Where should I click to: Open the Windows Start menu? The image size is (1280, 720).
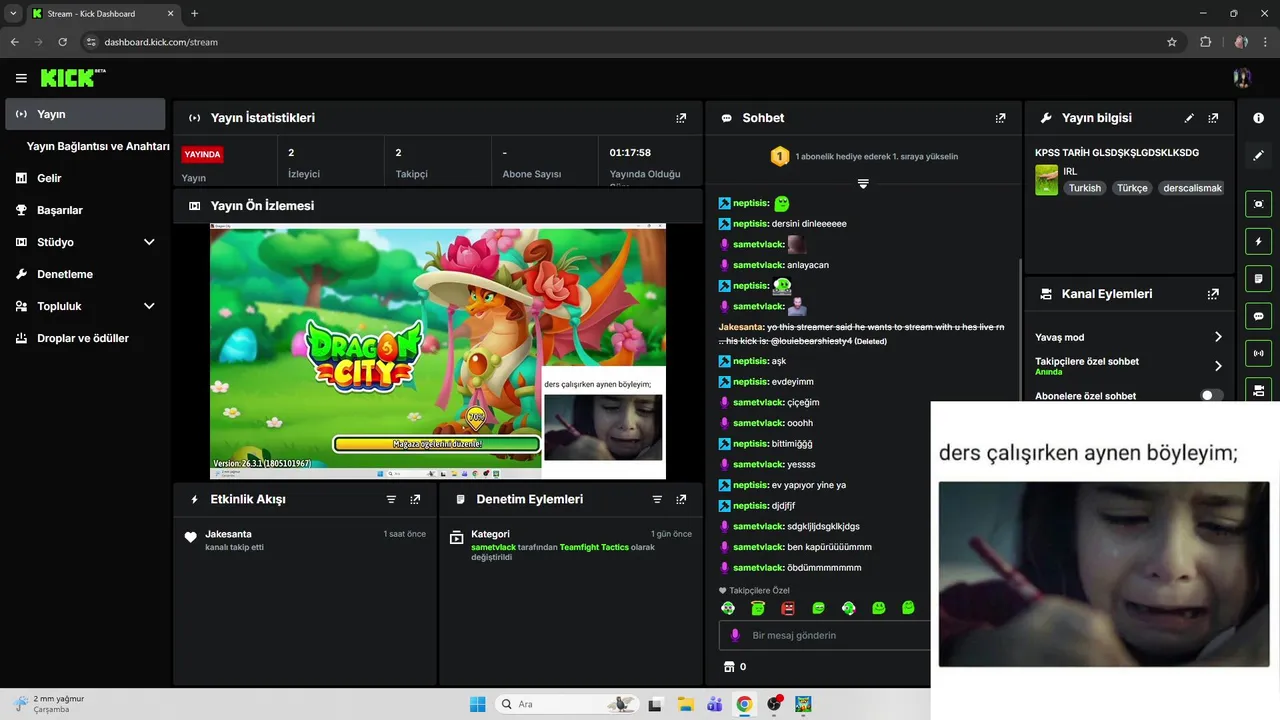click(x=477, y=704)
